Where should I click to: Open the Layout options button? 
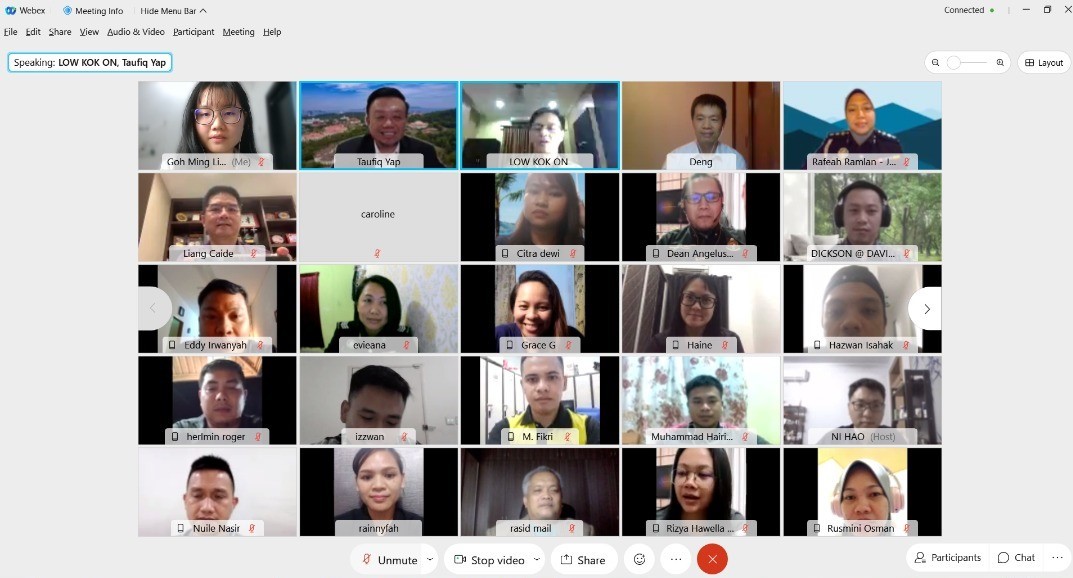[1043, 63]
